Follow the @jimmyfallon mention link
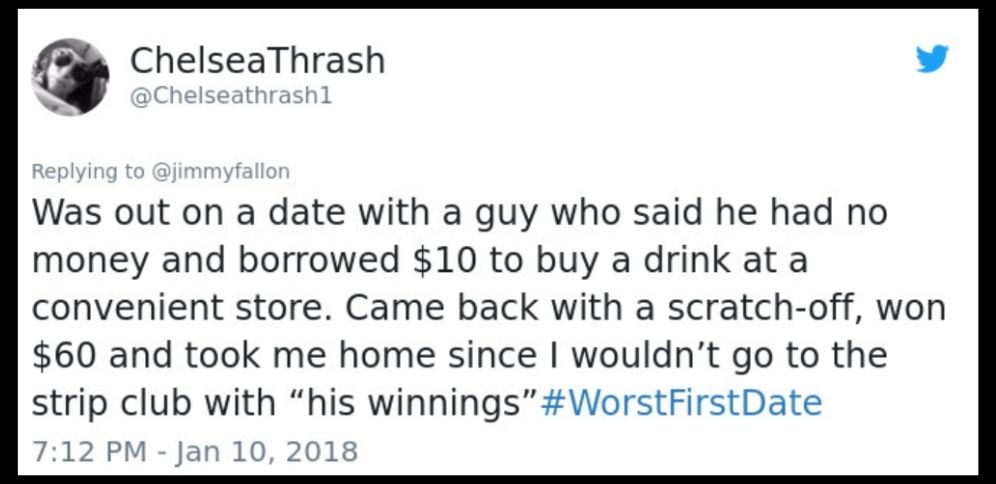 click(219, 171)
